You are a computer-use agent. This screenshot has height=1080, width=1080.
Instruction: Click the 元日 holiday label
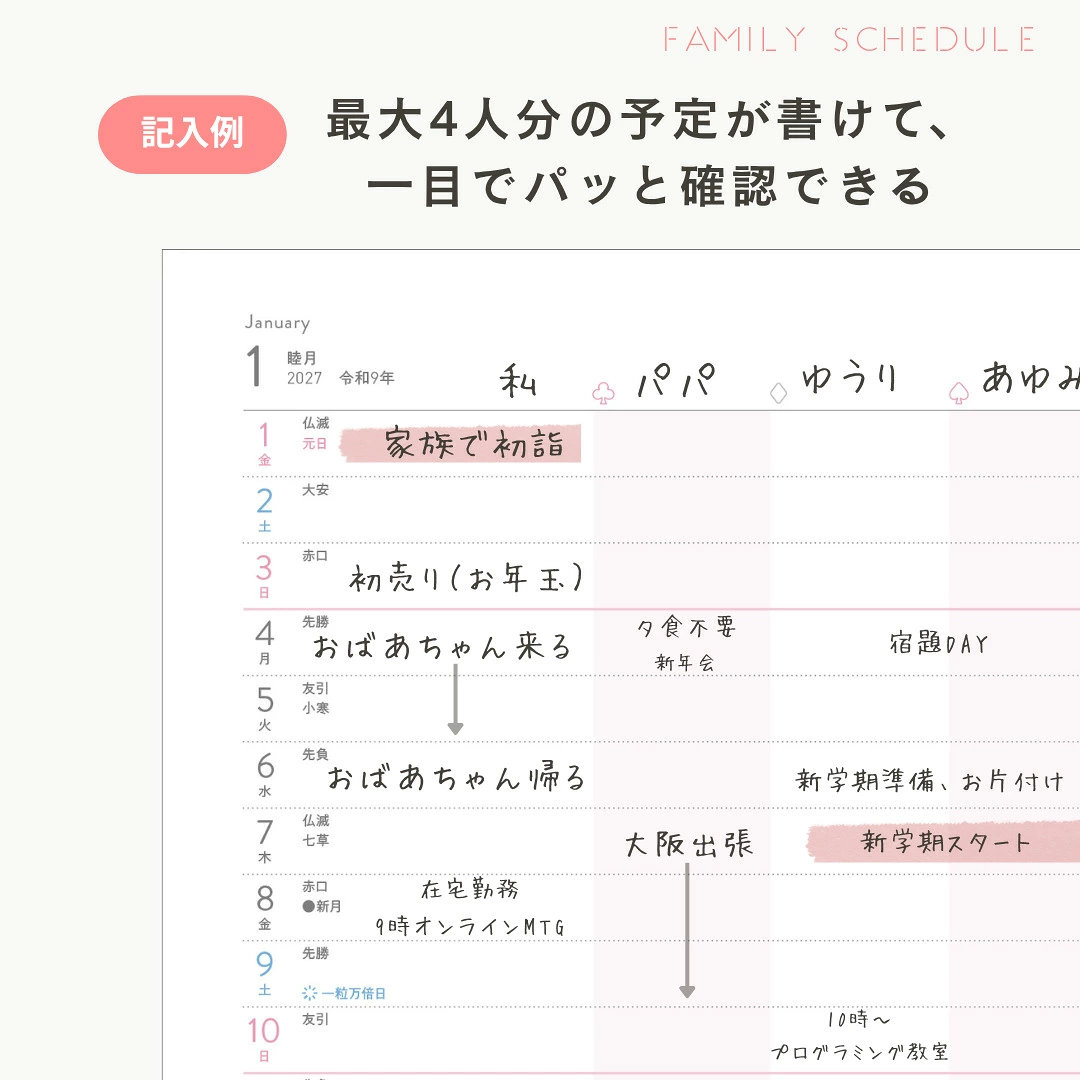(x=315, y=444)
